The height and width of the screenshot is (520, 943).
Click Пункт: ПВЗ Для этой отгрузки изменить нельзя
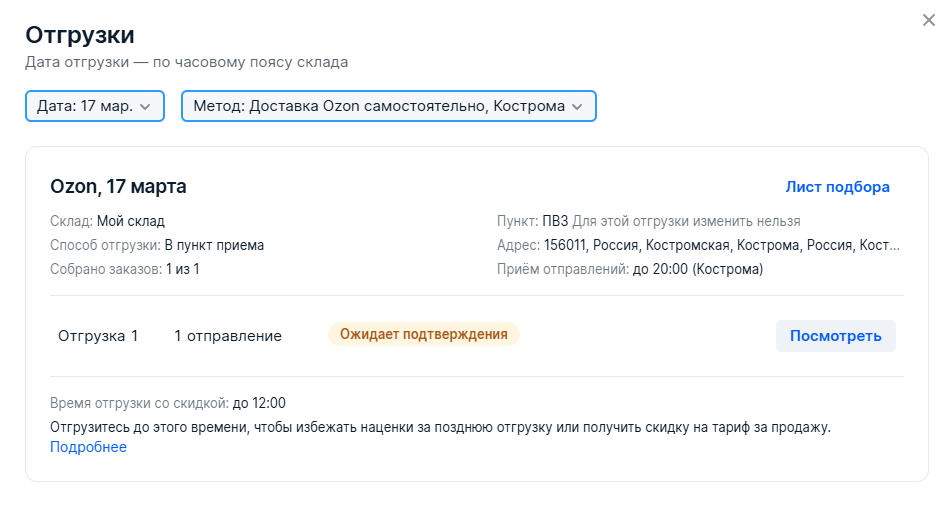point(648,221)
